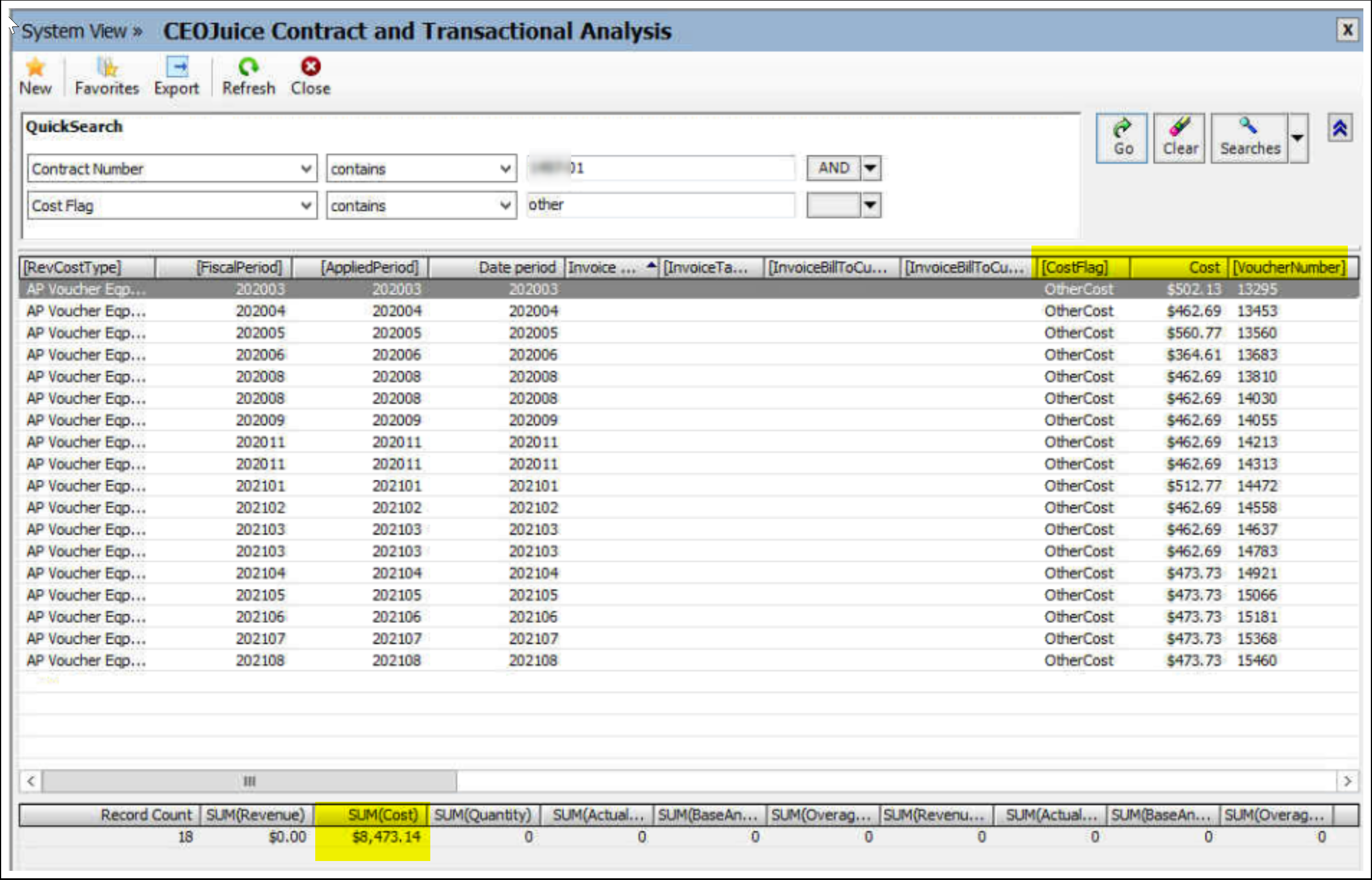Click the horizontal scrollbar thumb
The width and height of the screenshot is (1372, 880).
[249, 781]
